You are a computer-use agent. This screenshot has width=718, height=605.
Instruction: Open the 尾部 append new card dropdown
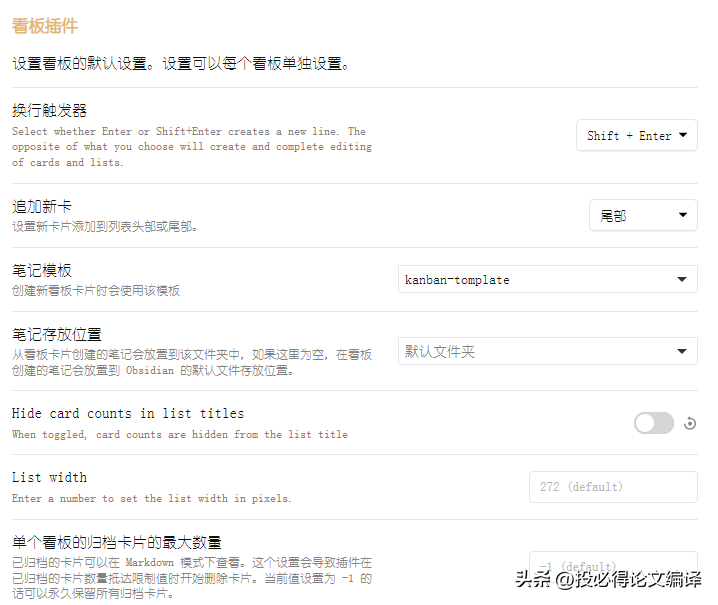[x=643, y=215]
